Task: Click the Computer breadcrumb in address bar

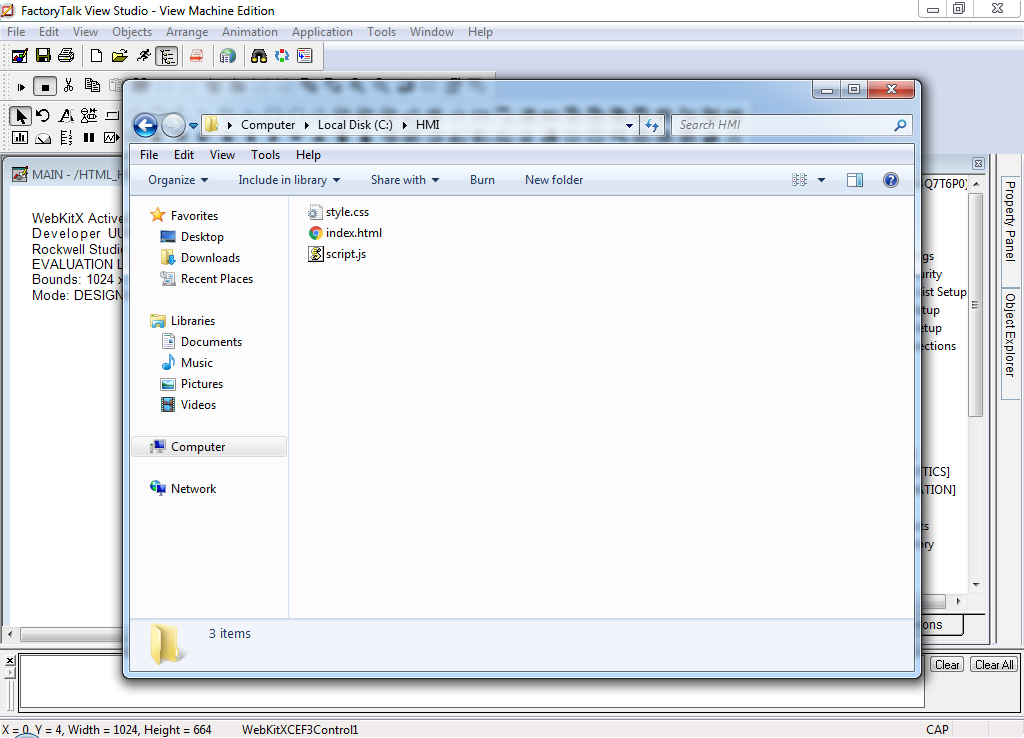Action: (268, 125)
